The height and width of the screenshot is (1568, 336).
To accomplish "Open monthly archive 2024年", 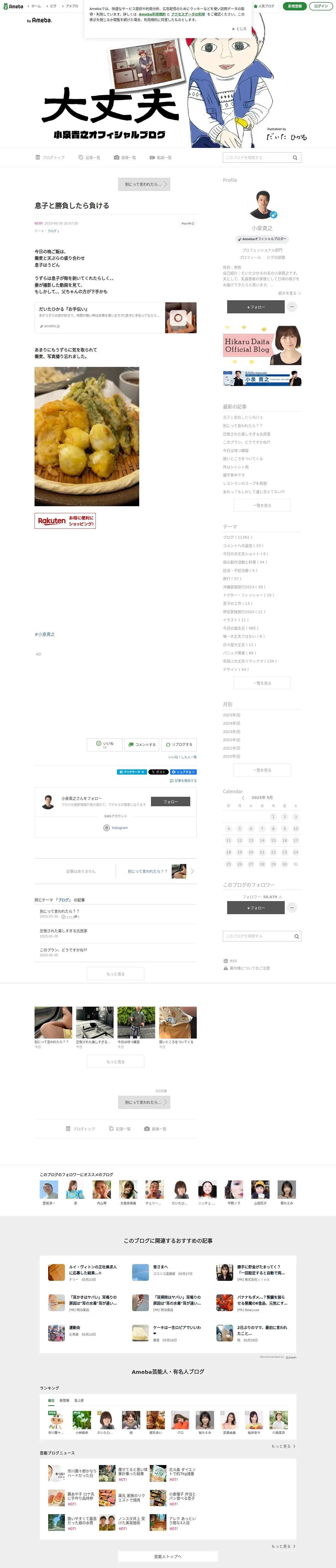I will click(232, 724).
